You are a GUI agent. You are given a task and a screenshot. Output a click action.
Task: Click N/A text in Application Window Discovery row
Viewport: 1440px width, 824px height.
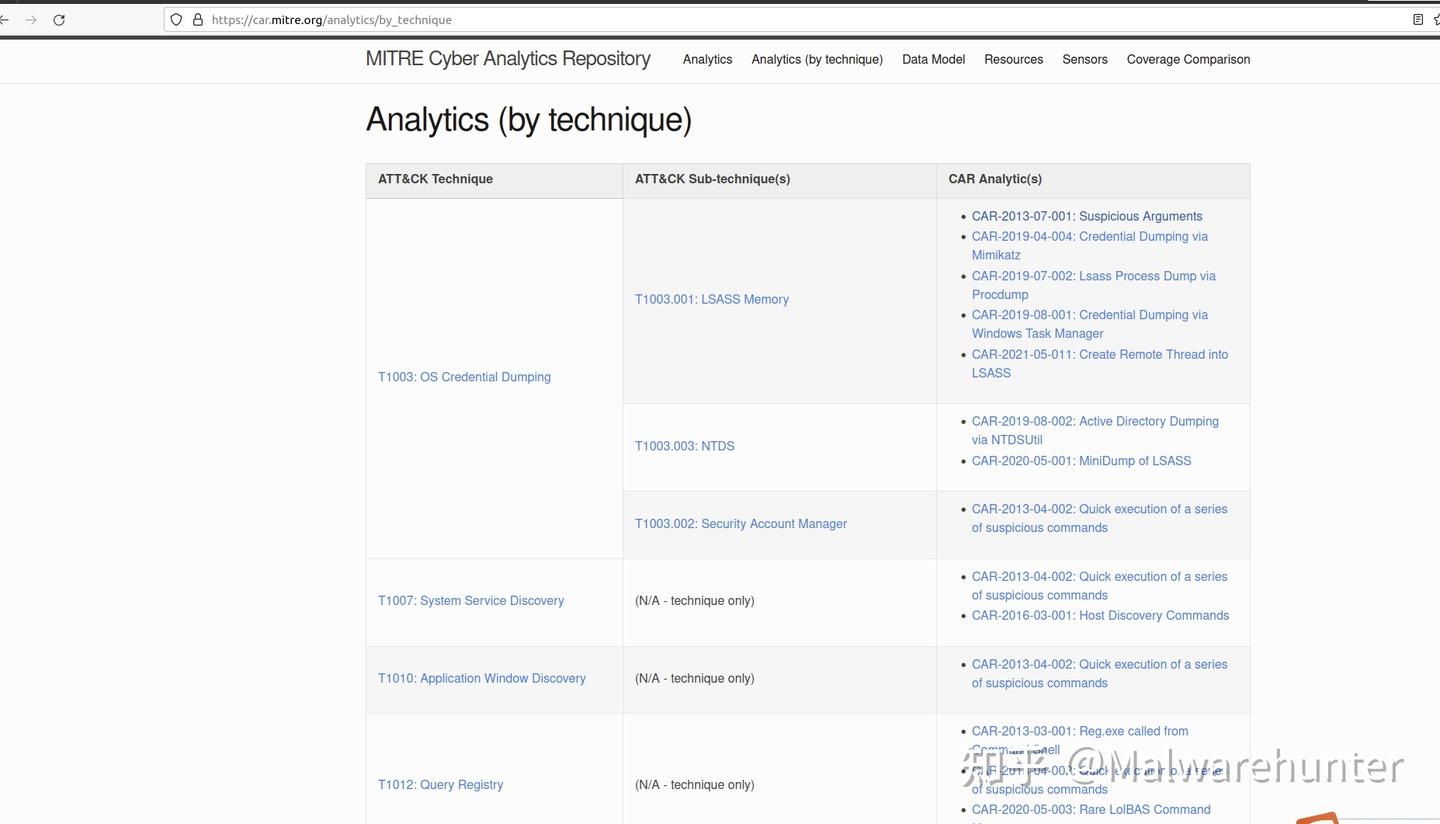coord(694,678)
